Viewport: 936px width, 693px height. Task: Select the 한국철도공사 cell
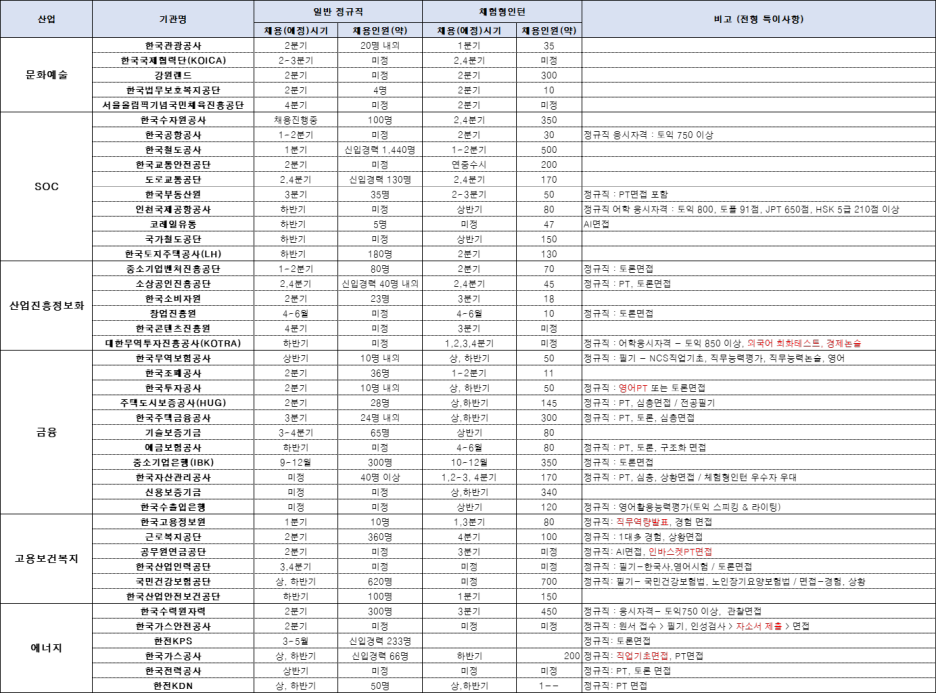click(173, 150)
